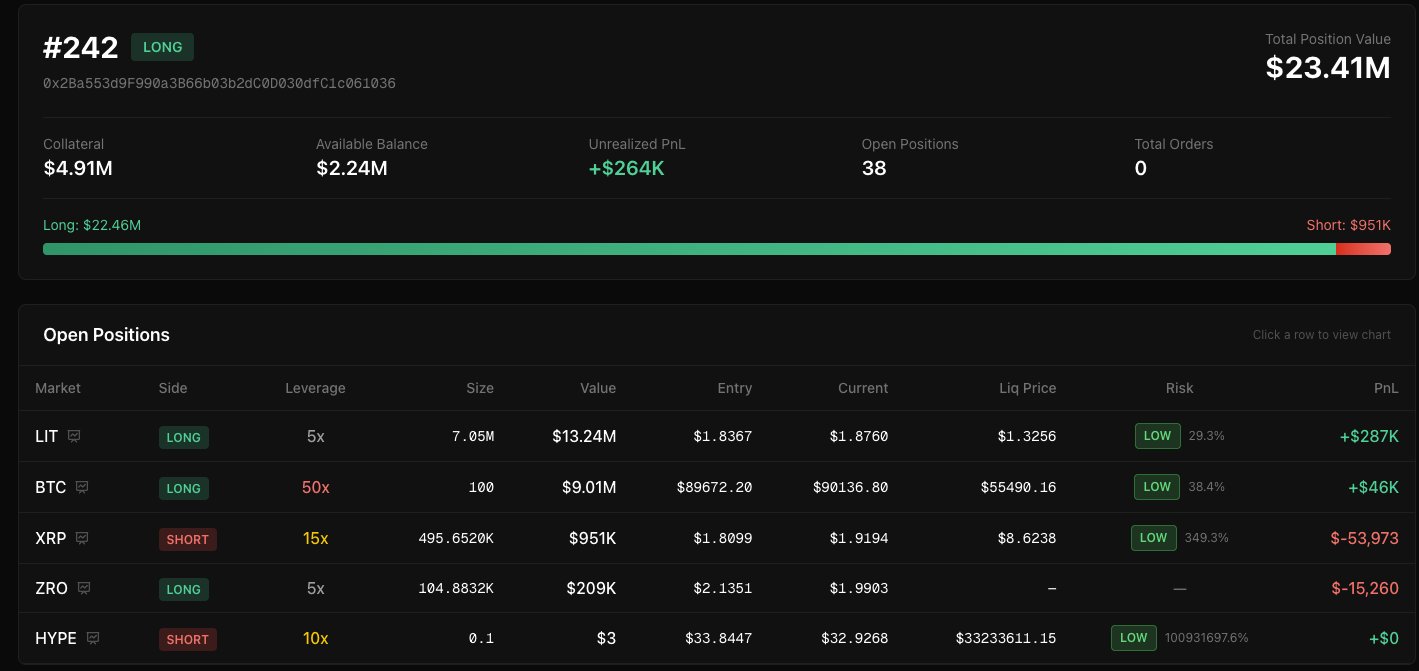Screen dimensions: 1419x671
Task: Click the LOW risk badge in HYPE row
Action: 1133,638
